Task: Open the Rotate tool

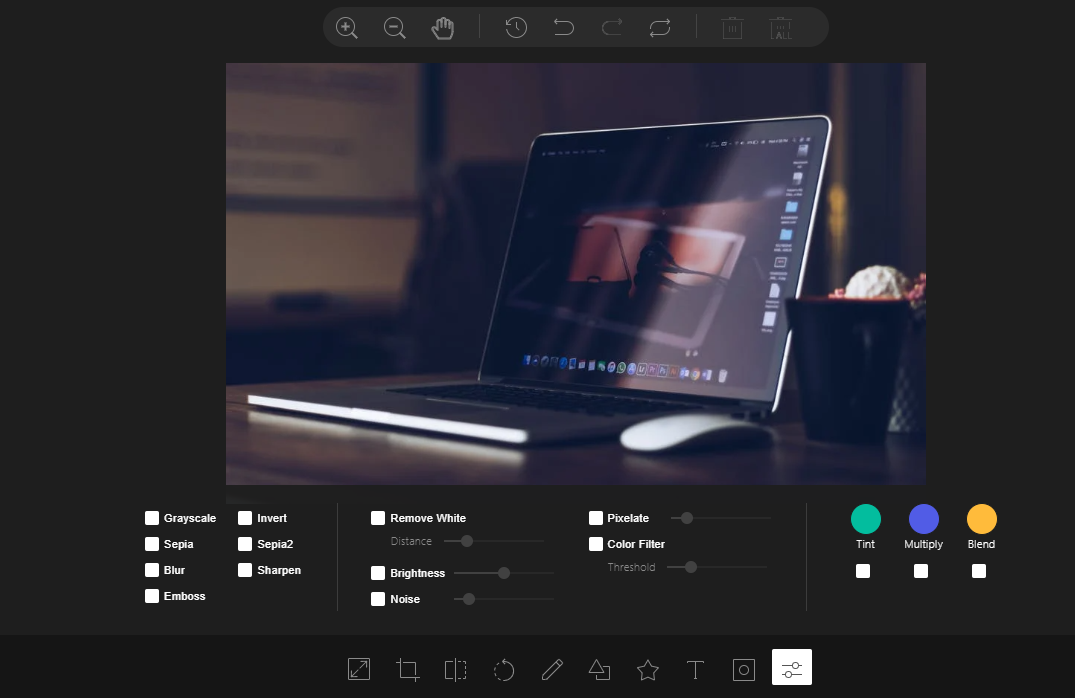Action: (504, 669)
